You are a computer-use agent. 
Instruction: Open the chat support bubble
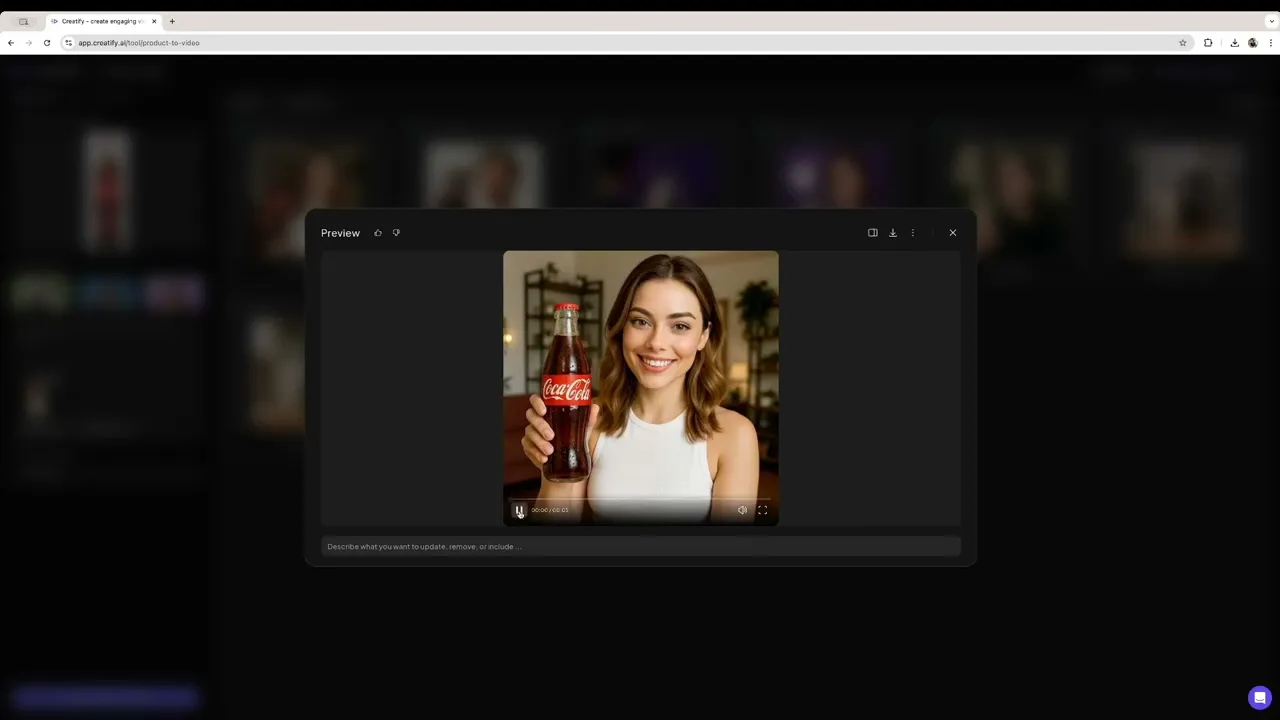(1259, 697)
